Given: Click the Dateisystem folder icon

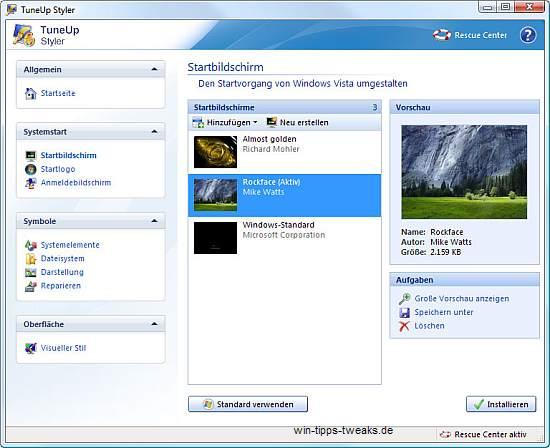Looking at the screenshot, I should tap(31, 259).
